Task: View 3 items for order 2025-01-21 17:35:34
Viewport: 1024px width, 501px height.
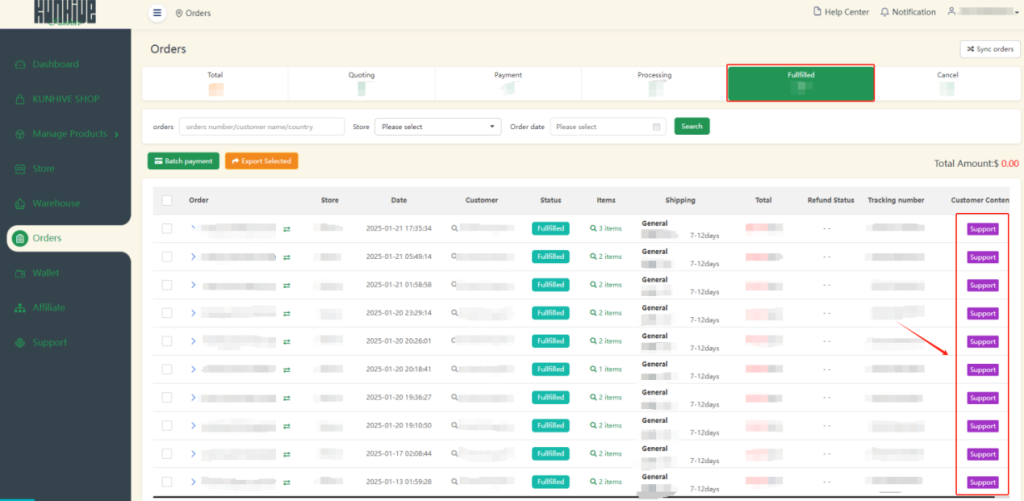Action: coord(606,229)
